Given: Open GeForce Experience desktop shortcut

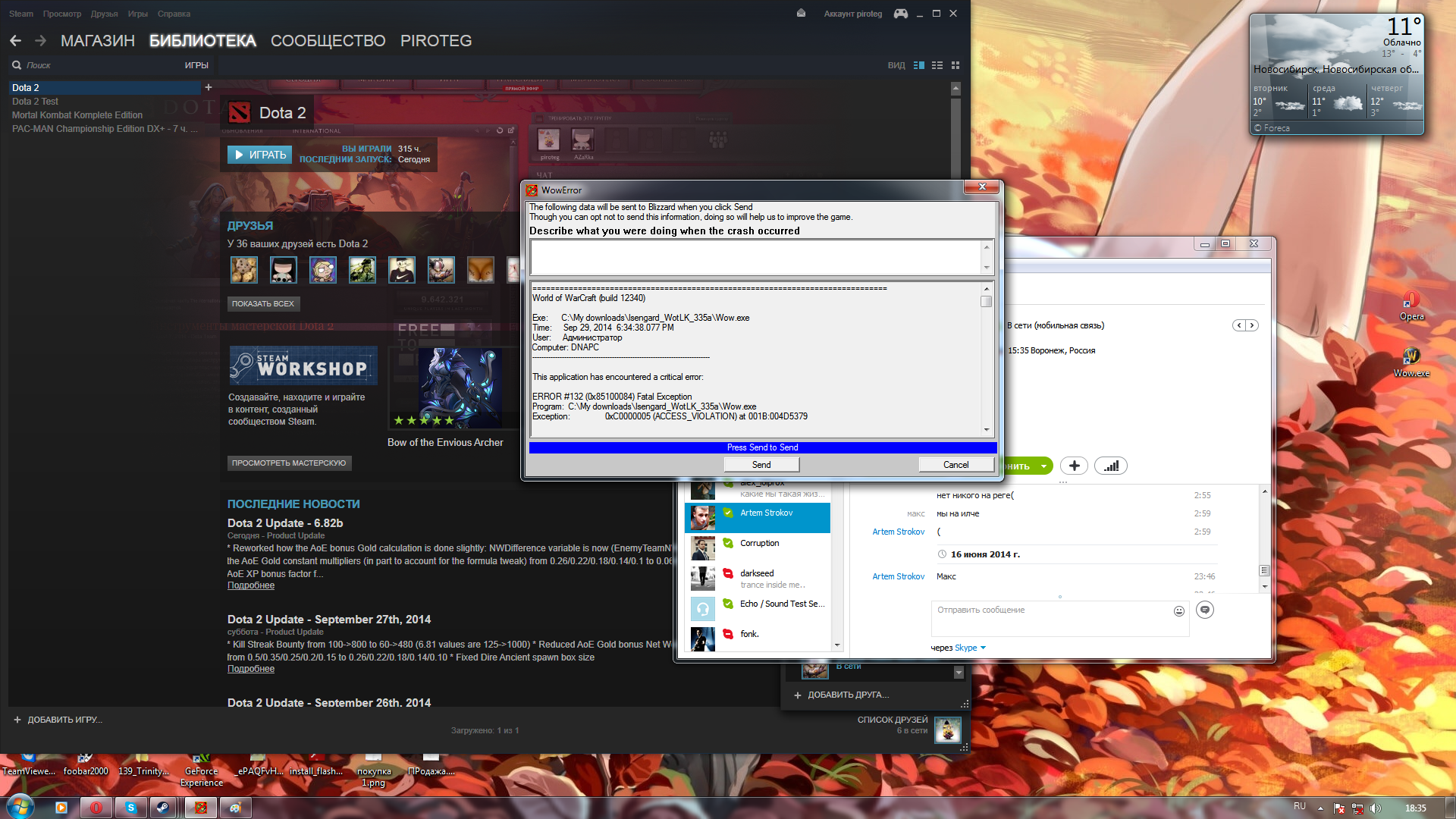Looking at the screenshot, I should click(201, 770).
